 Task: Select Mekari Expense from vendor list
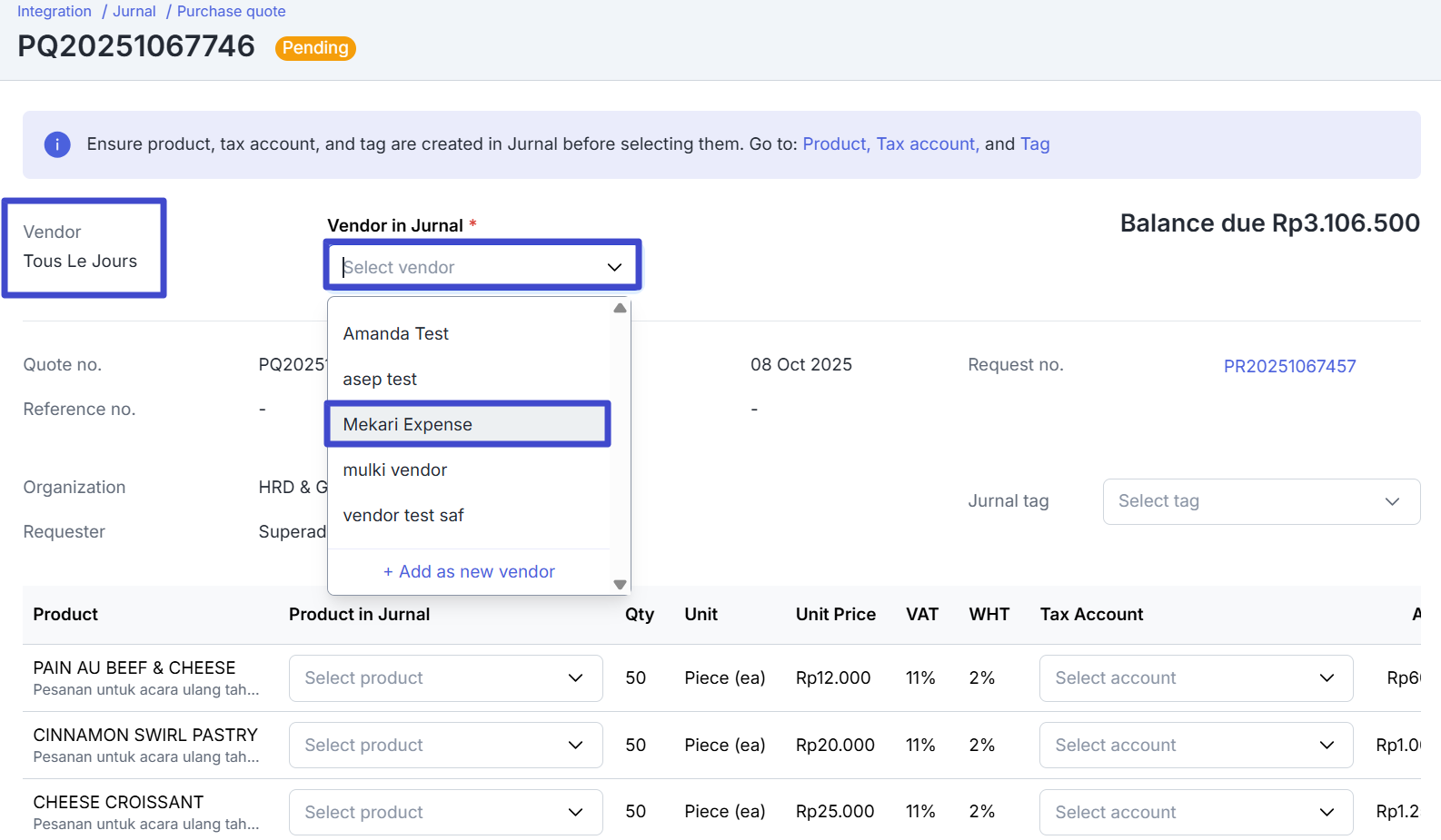point(467,425)
